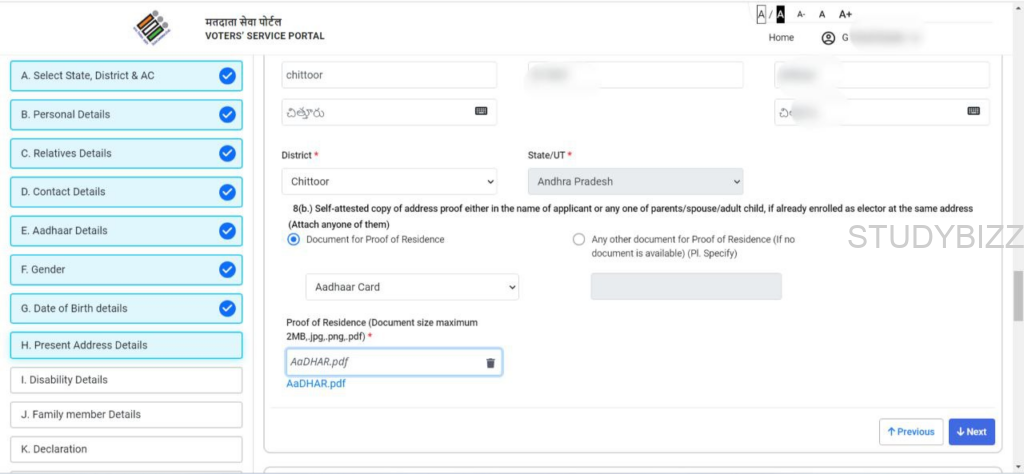
Task: Click the chittoor text input field
Action: tap(389, 75)
